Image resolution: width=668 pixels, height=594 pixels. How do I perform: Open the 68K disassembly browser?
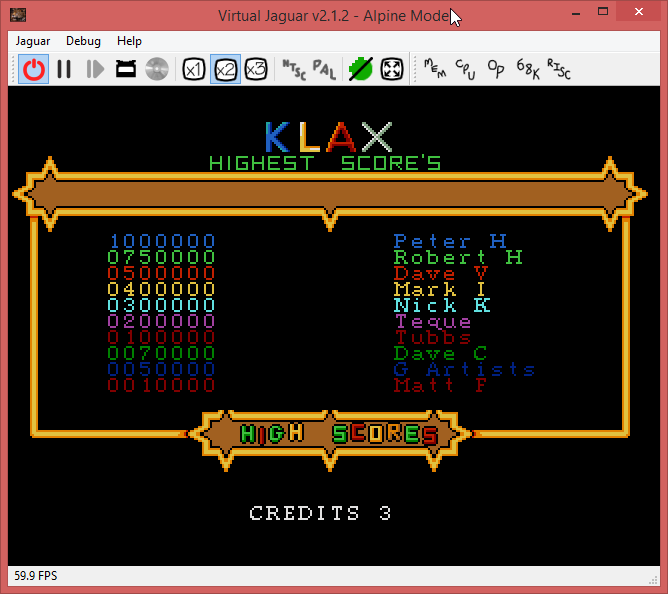tap(527, 69)
